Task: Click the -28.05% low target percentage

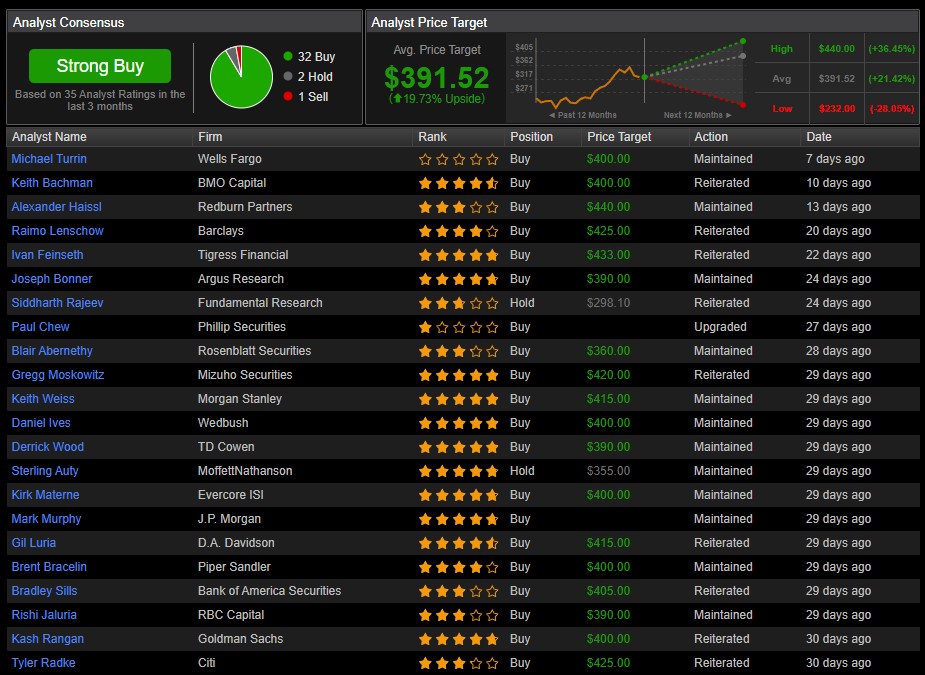Action: pyautogui.click(x=891, y=109)
